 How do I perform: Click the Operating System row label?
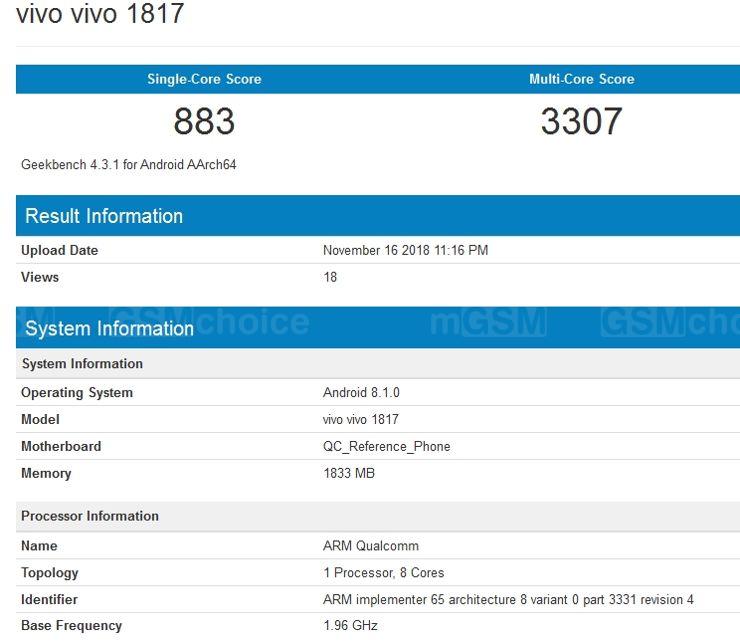[77, 392]
